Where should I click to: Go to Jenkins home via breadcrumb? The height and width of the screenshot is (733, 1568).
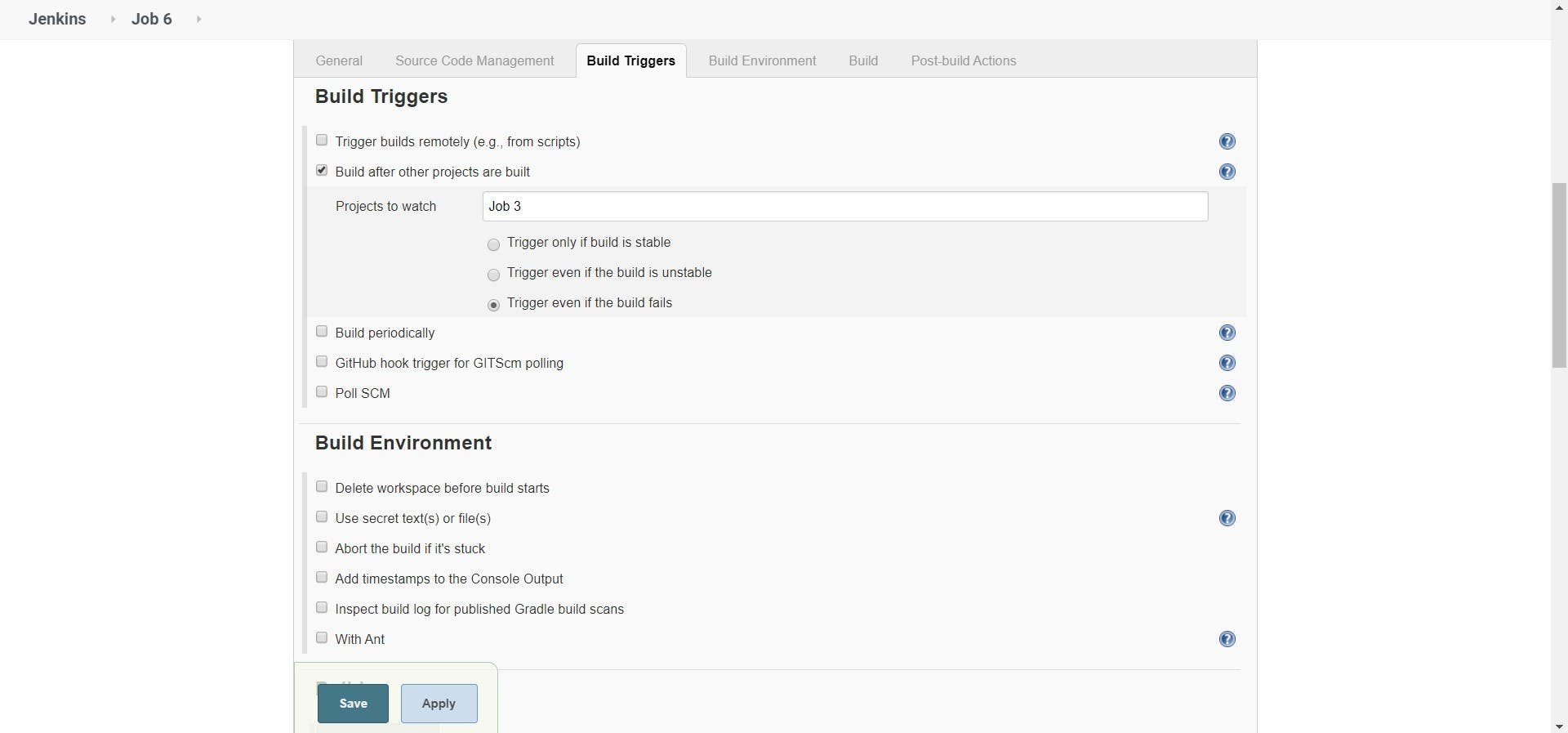57,20
